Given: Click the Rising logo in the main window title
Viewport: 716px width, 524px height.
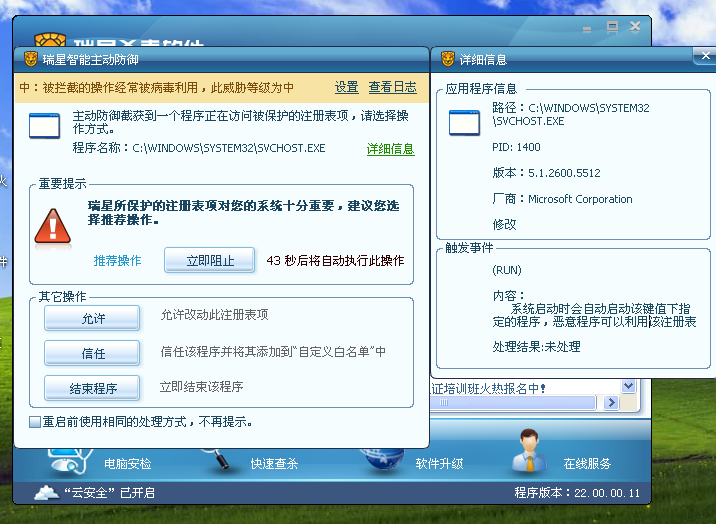Looking at the screenshot, I should (x=50, y=40).
